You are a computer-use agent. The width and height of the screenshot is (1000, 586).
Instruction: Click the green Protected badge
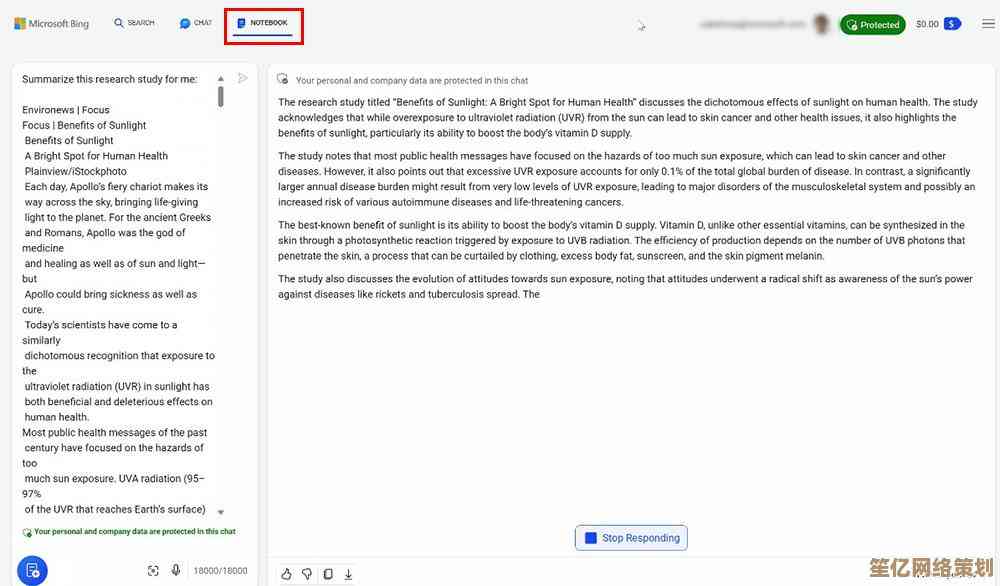pyautogui.click(x=873, y=25)
